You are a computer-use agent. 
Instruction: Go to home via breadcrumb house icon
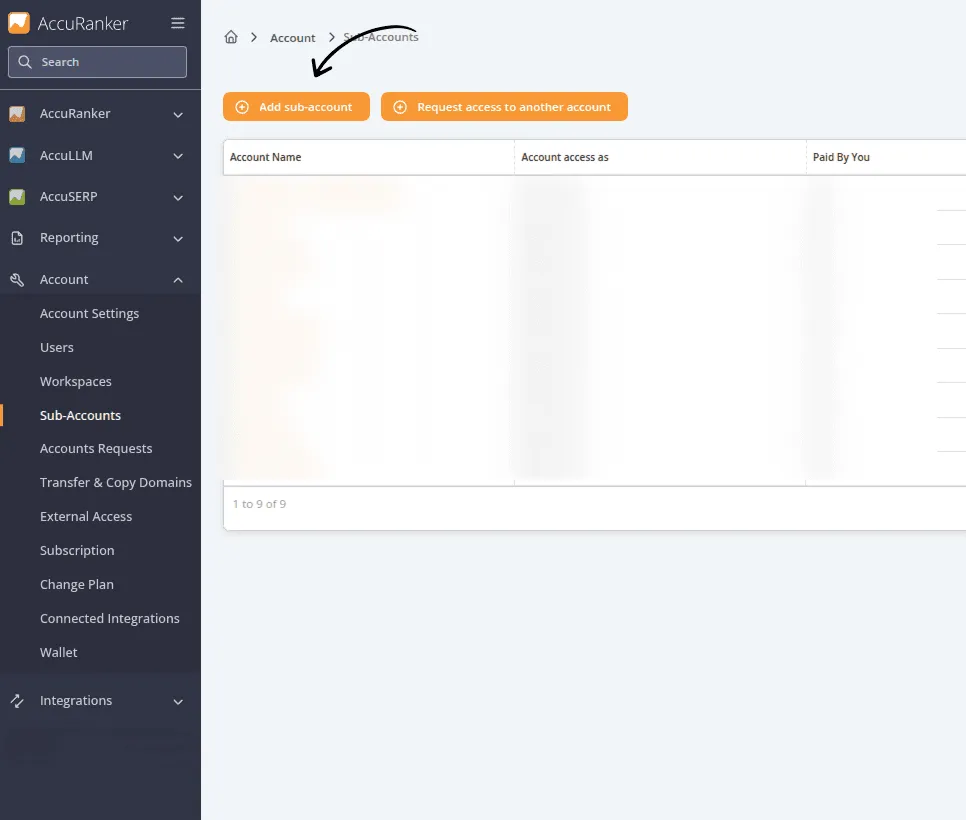coord(231,37)
